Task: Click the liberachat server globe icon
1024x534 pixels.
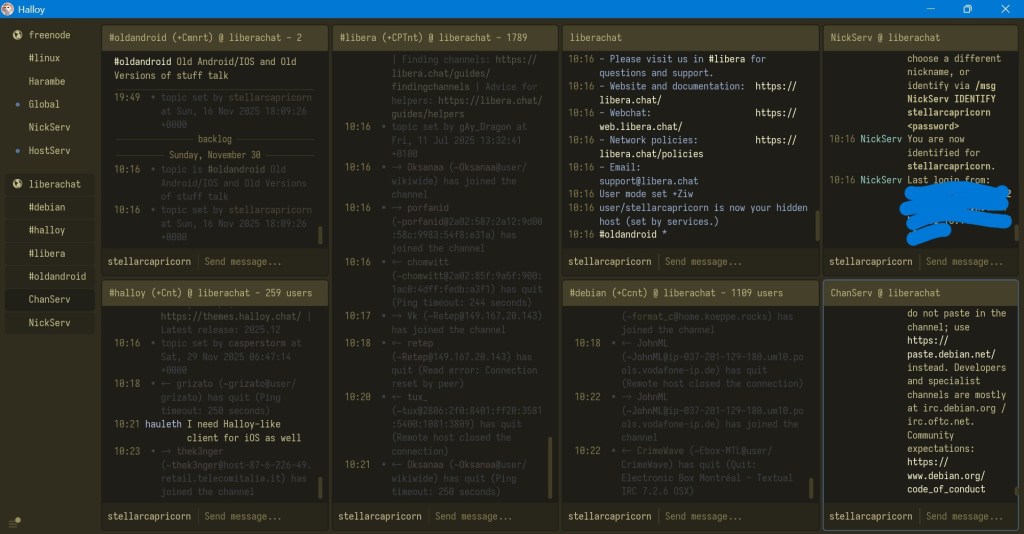Action: point(18,184)
